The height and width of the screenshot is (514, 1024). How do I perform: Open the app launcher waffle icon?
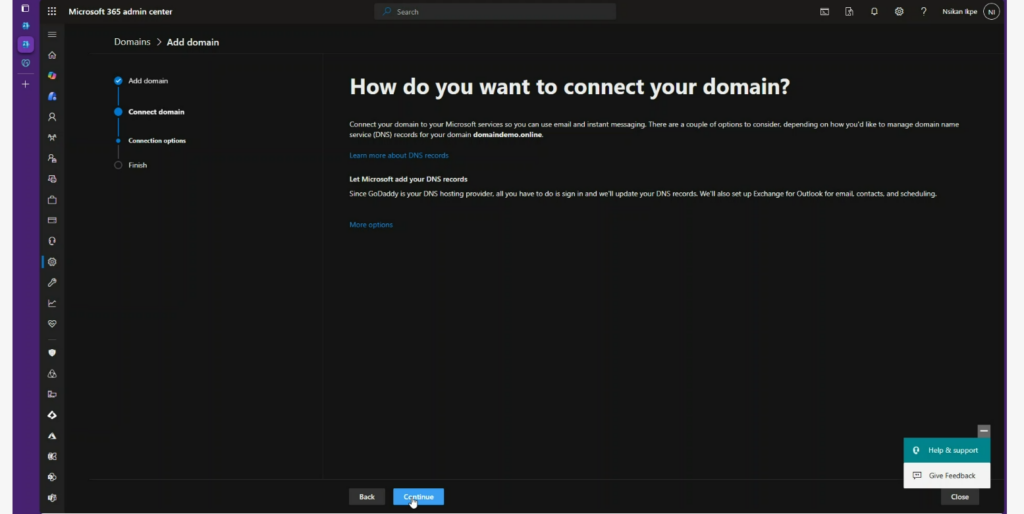coord(52,12)
